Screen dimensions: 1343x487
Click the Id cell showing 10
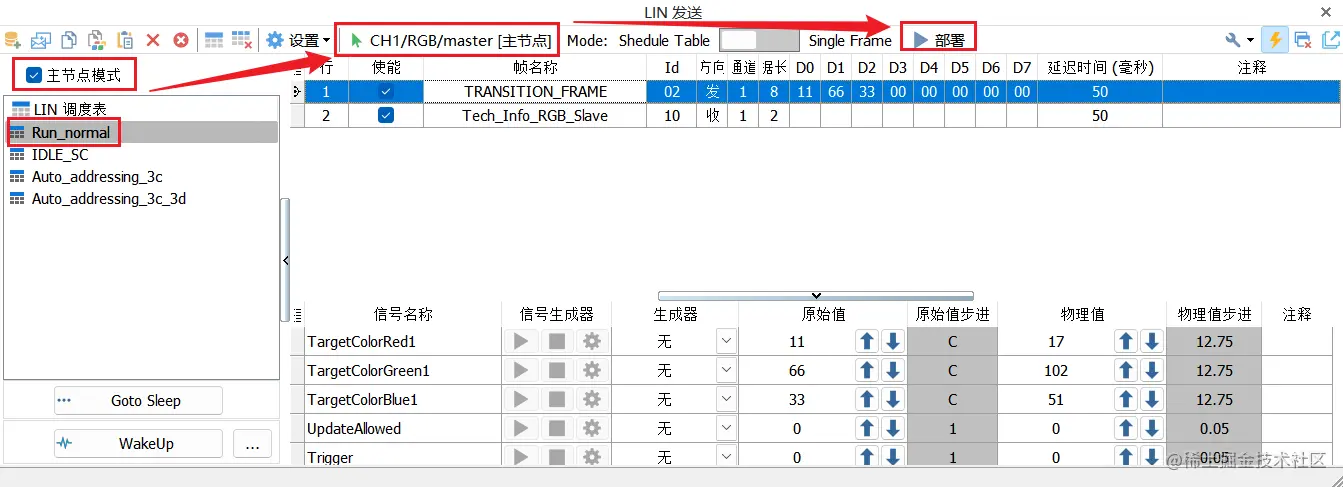pyautogui.click(x=672, y=115)
